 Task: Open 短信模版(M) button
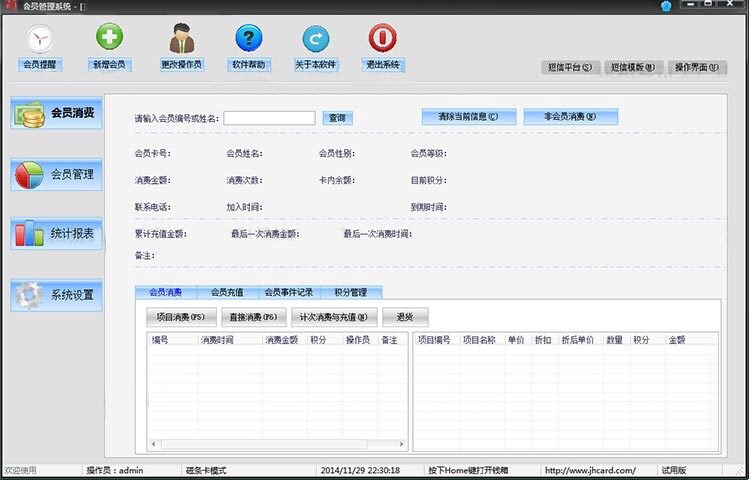click(633, 67)
